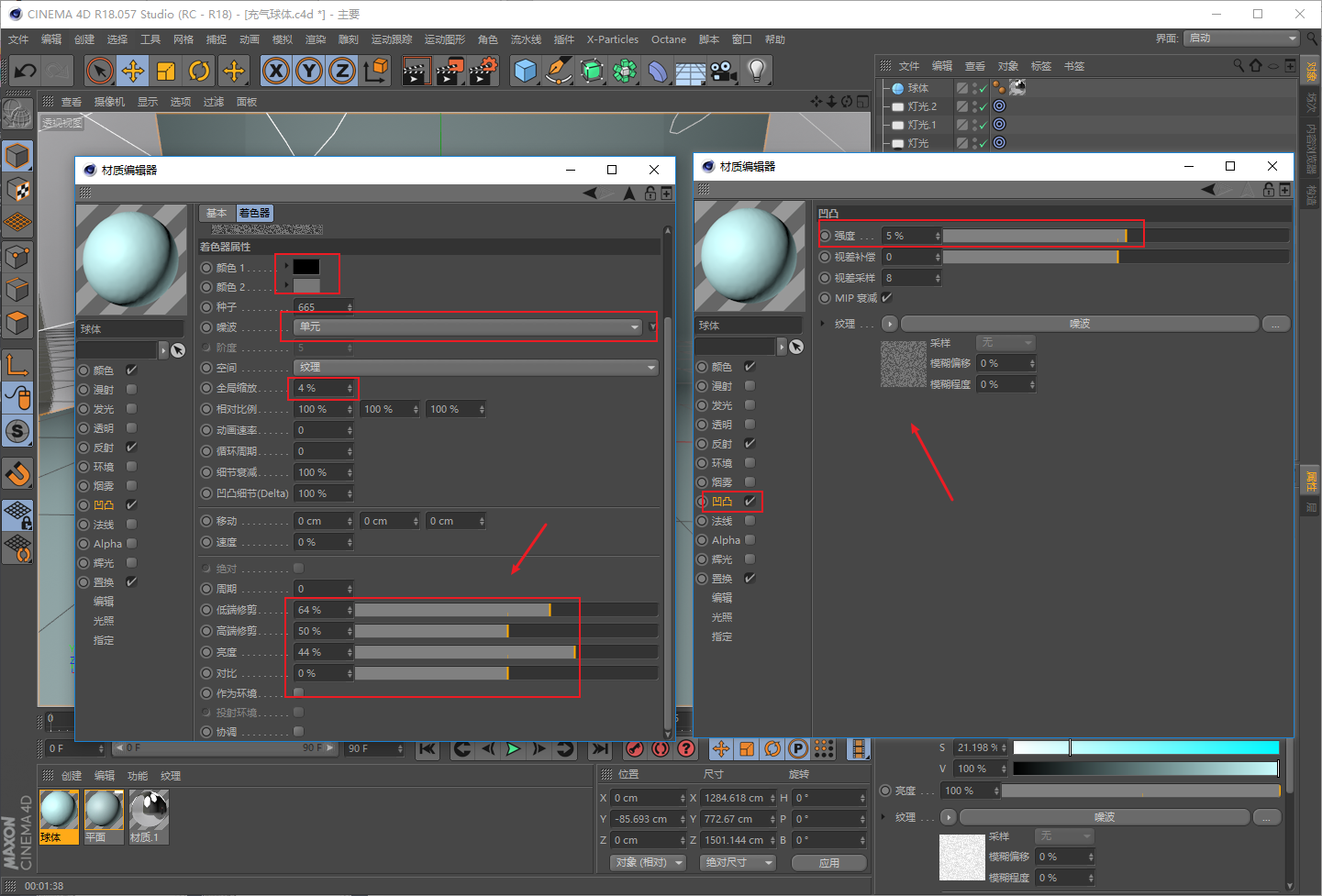Toggle 颜色 channel checkbox in left editor
Image resolution: width=1322 pixels, height=896 pixels.
click(131, 371)
